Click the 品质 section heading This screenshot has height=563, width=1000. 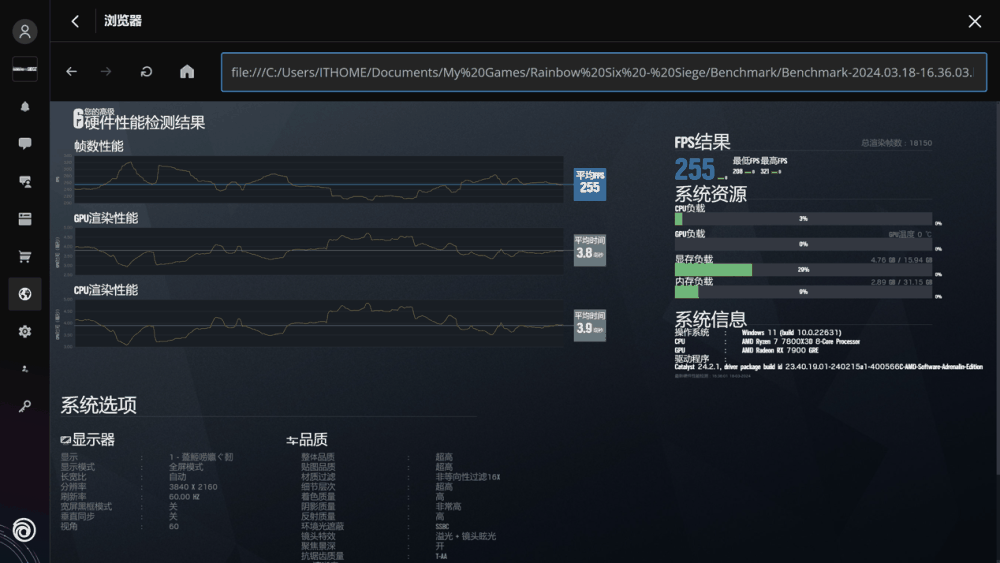click(307, 439)
